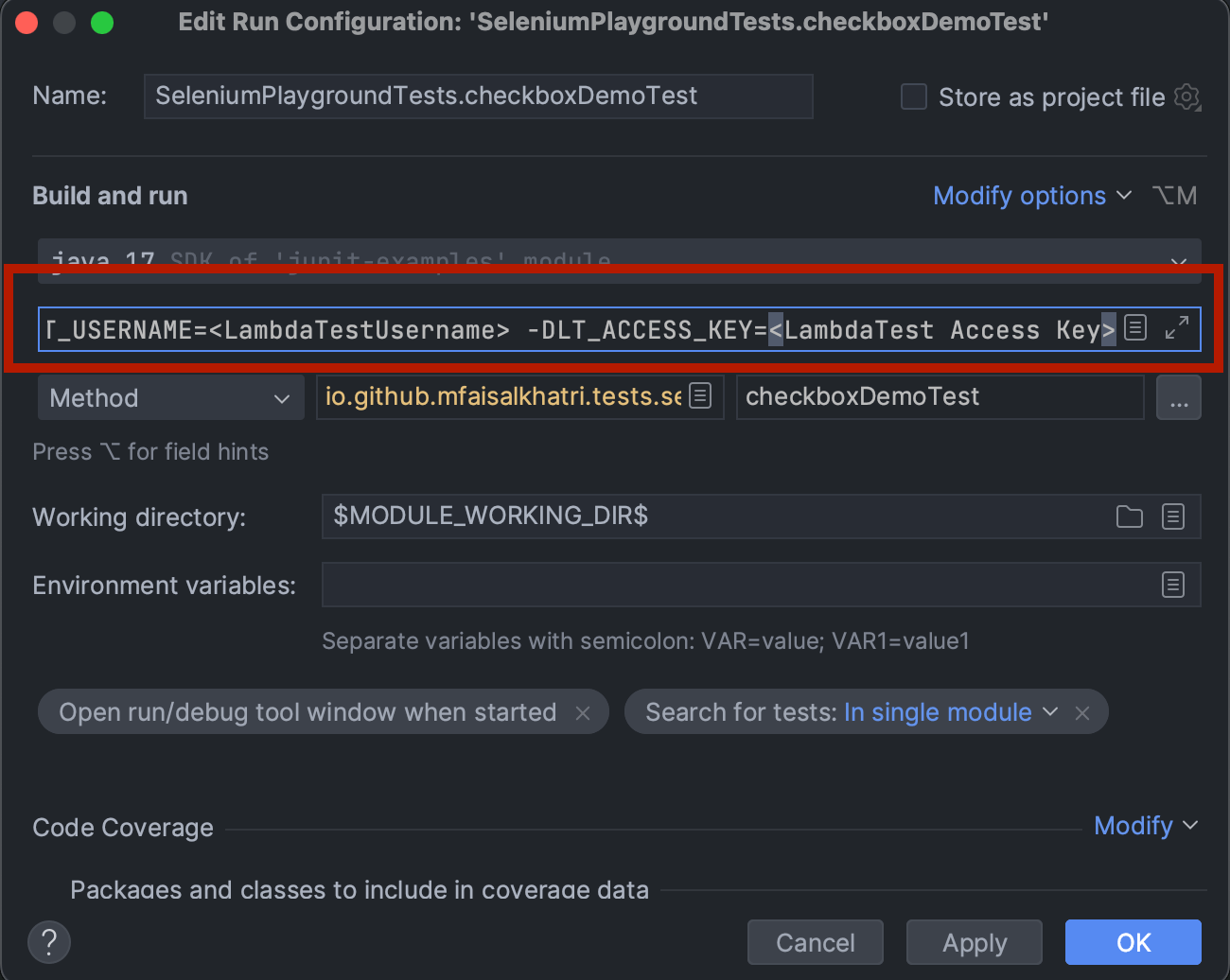Click the configuration Name input field
1230x980 pixels.
tap(478, 96)
